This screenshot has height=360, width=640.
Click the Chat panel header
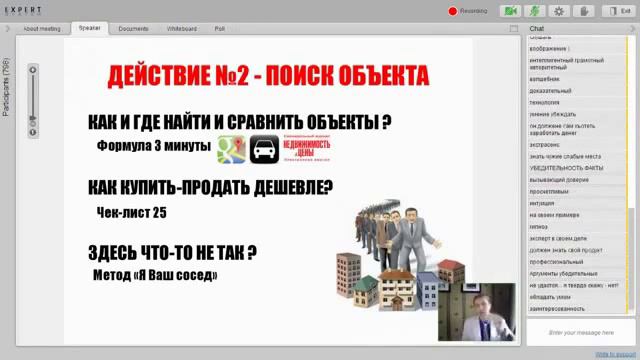tap(536, 29)
